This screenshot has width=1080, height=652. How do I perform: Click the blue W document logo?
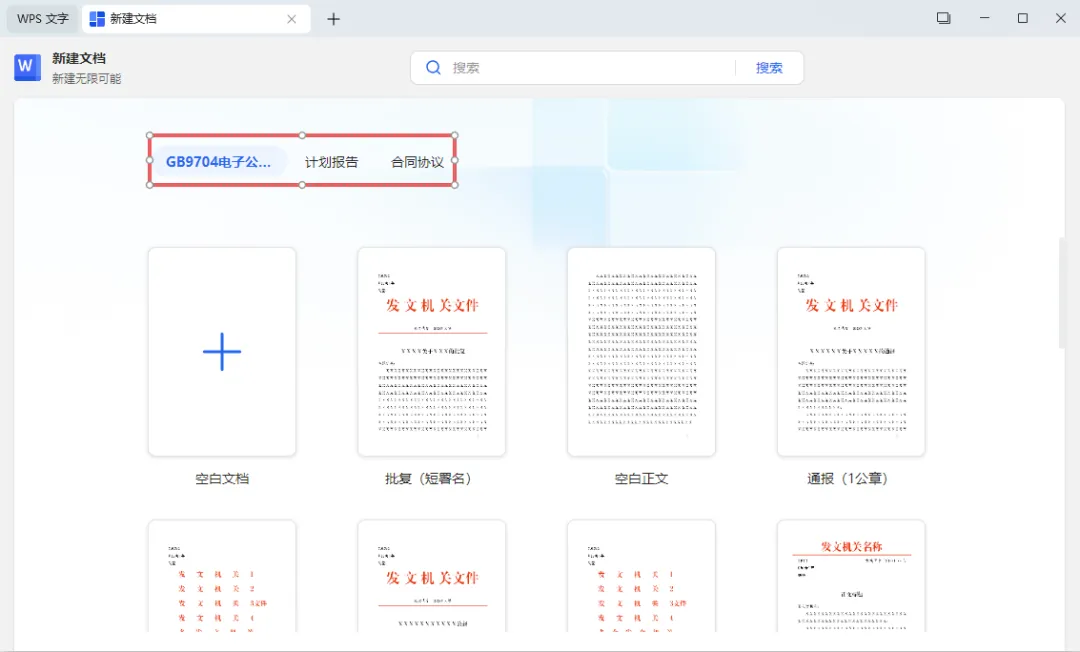coord(28,67)
